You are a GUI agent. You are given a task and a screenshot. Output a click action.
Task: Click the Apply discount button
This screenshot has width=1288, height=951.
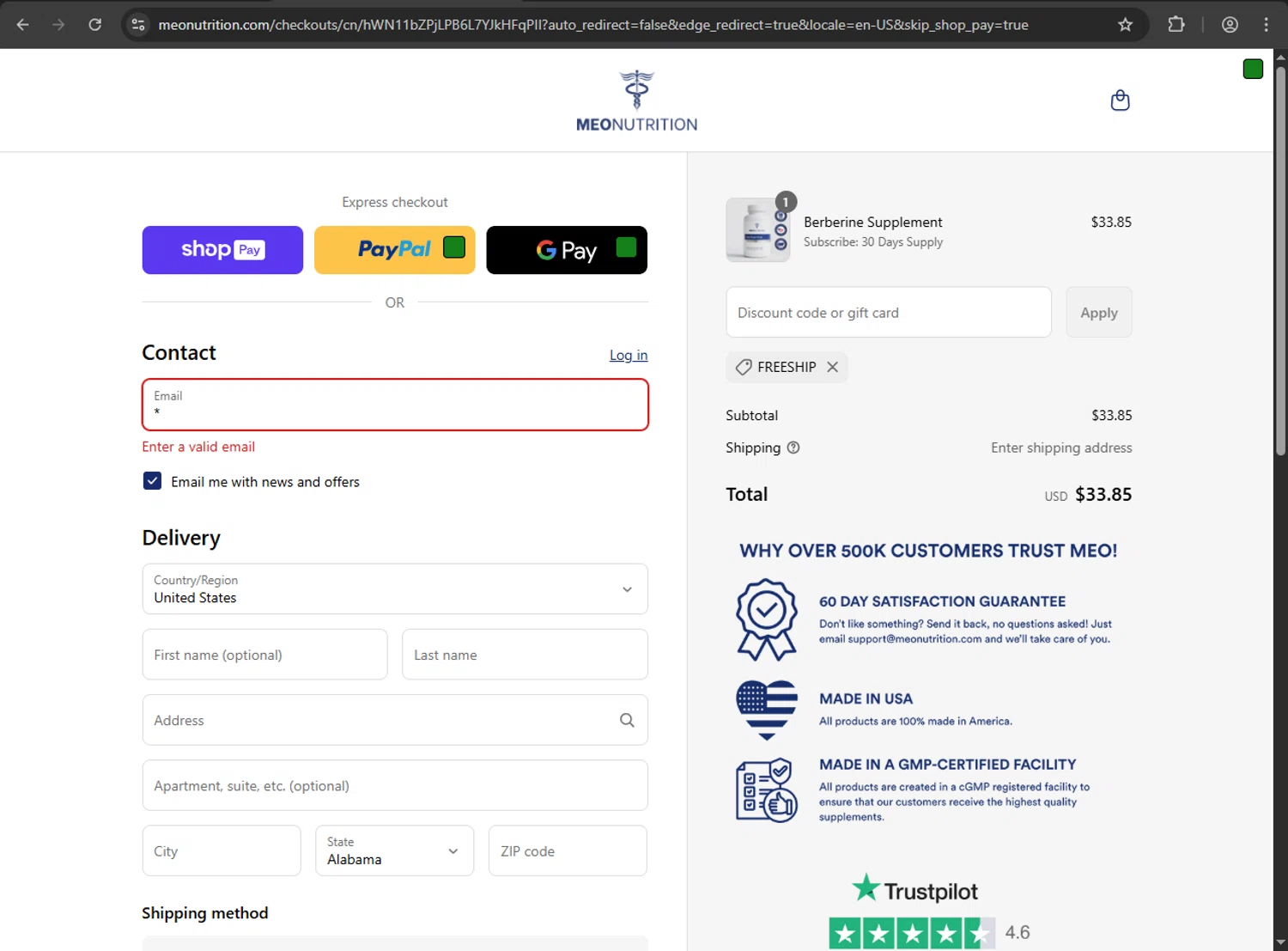[x=1099, y=313]
